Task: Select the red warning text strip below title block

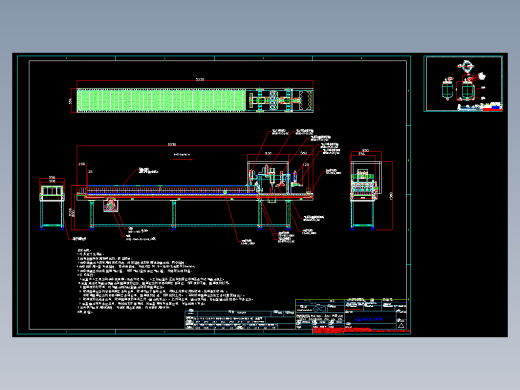Action: [x=361, y=330]
